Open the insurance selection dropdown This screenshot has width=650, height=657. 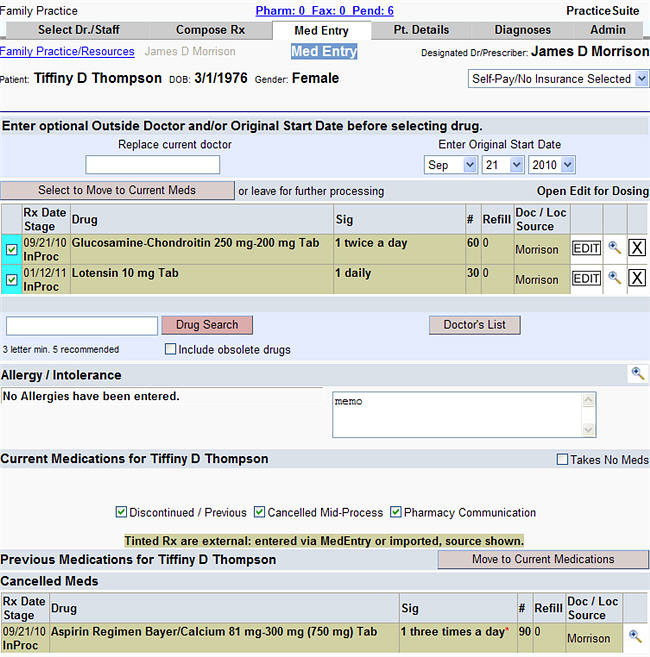tap(558, 79)
